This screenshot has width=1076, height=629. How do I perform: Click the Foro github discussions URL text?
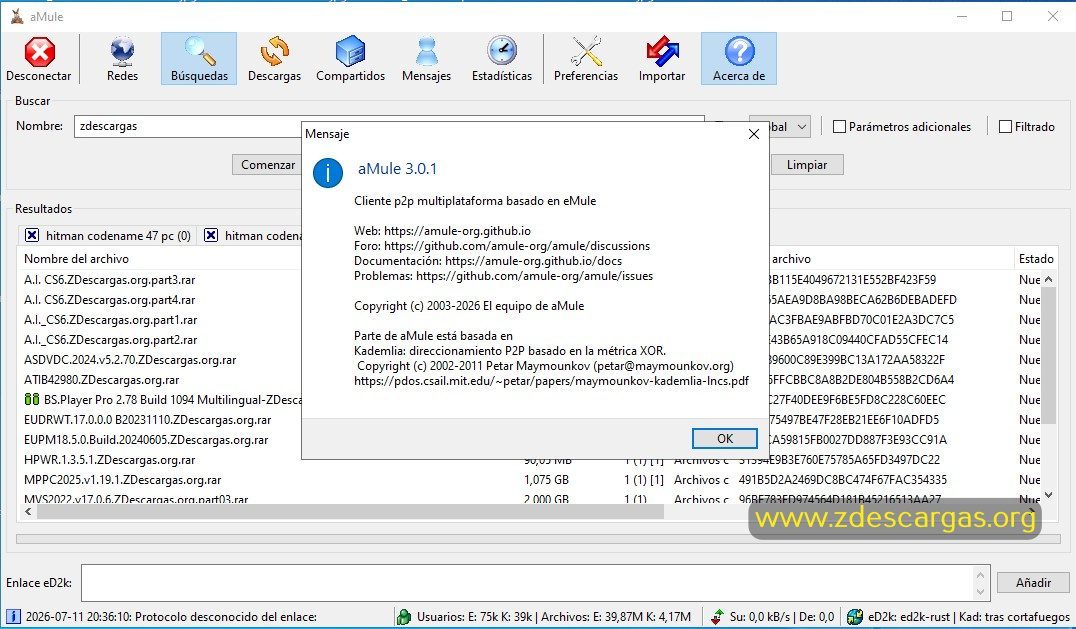pos(517,246)
